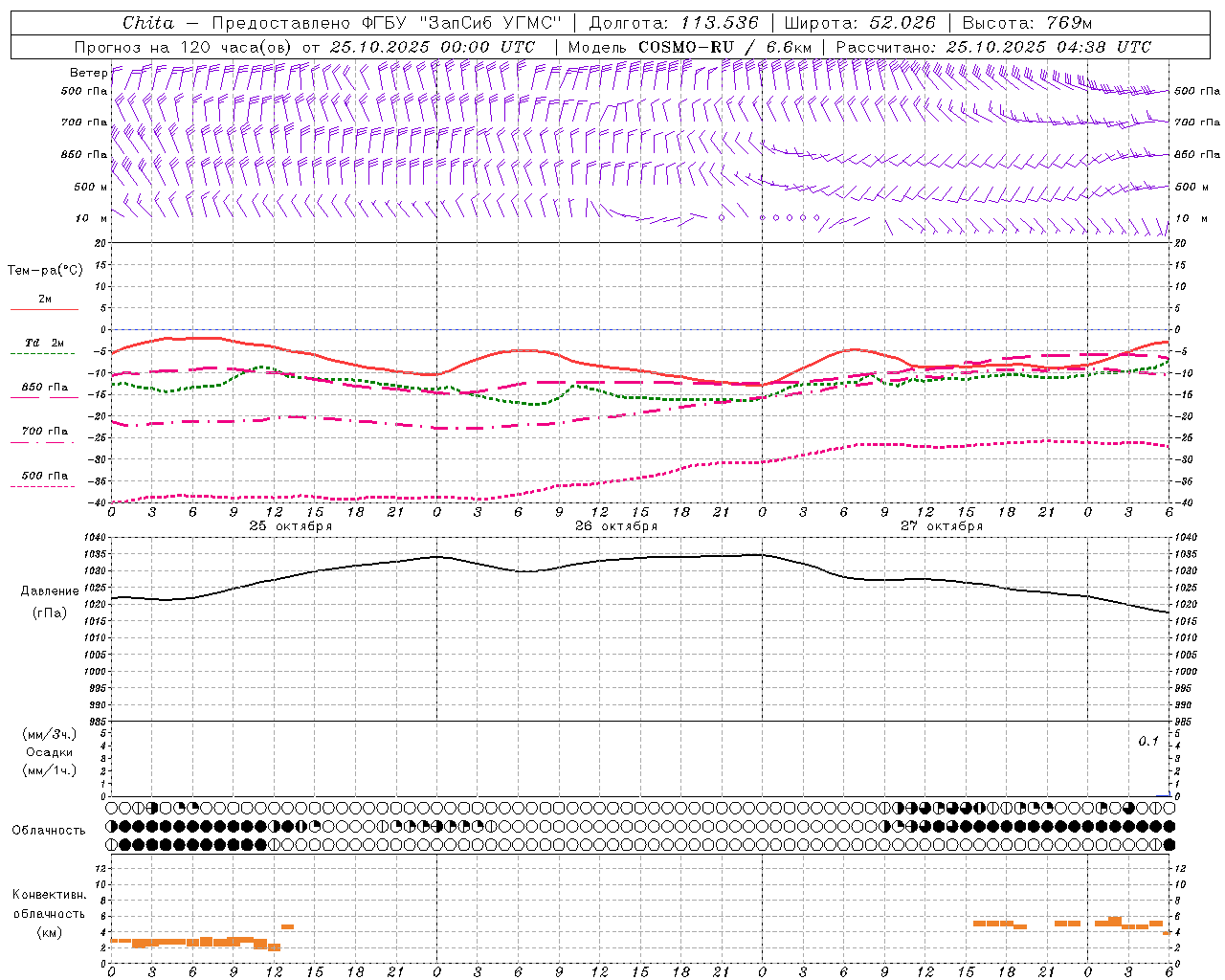The width and height of the screenshot is (1225, 980).
Task: Click the "Td 2м" dew point legend entry
Action: (x=45, y=343)
